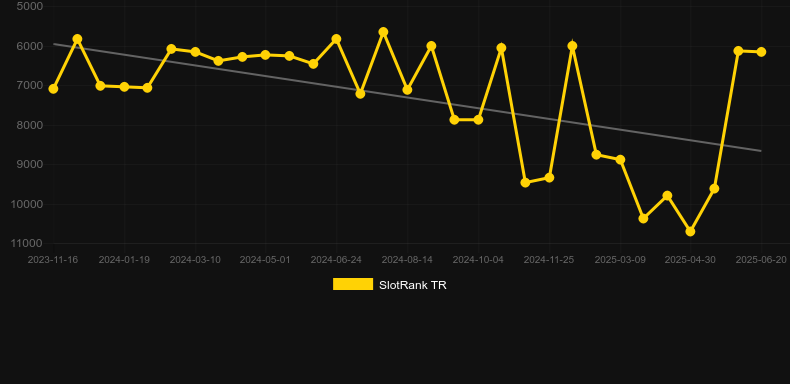Select the data point above 2024-03-10
The height and width of the screenshot is (384, 790).
(195, 52)
